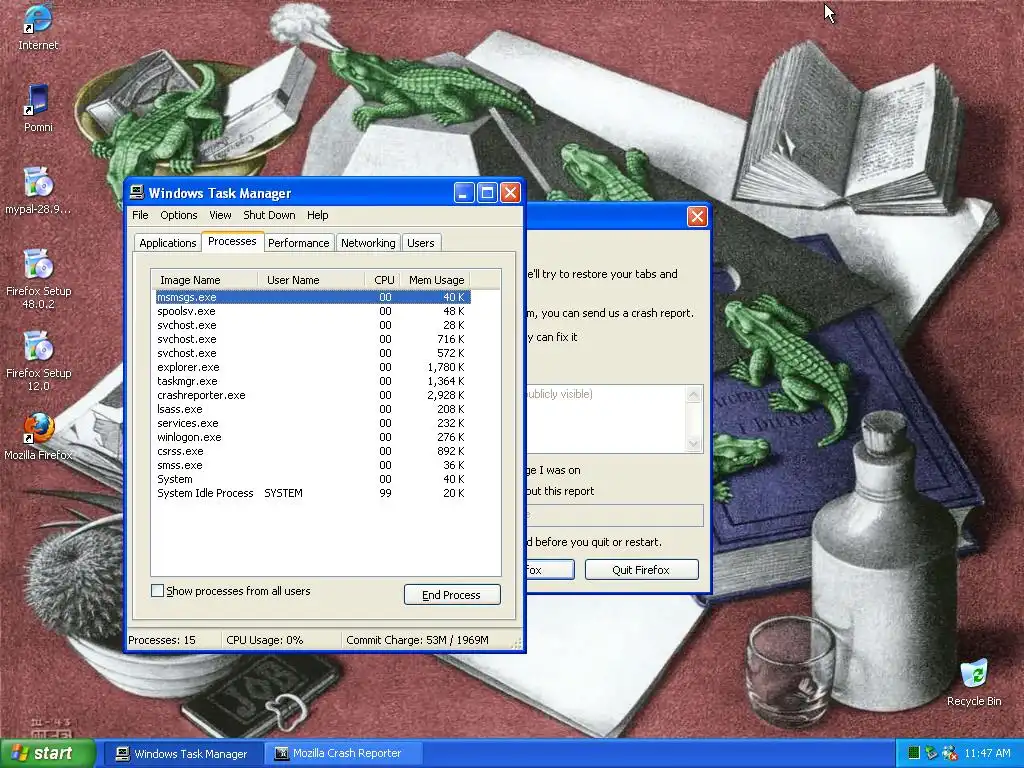The width and height of the screenshot is (1024, 768).
Task: Select the Firefox Setup 12.0 icon
Action: tap(38, 361)
